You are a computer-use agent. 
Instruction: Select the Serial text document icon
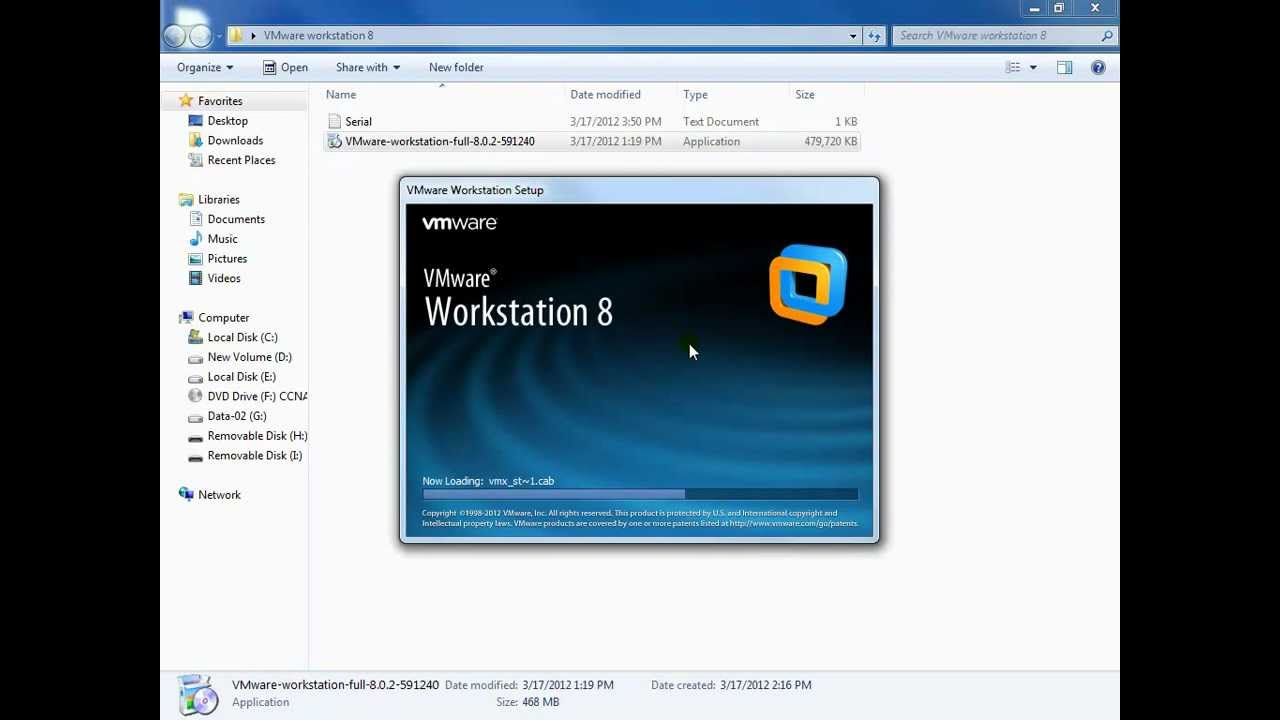pyautogui.click(x=334, y=121)
